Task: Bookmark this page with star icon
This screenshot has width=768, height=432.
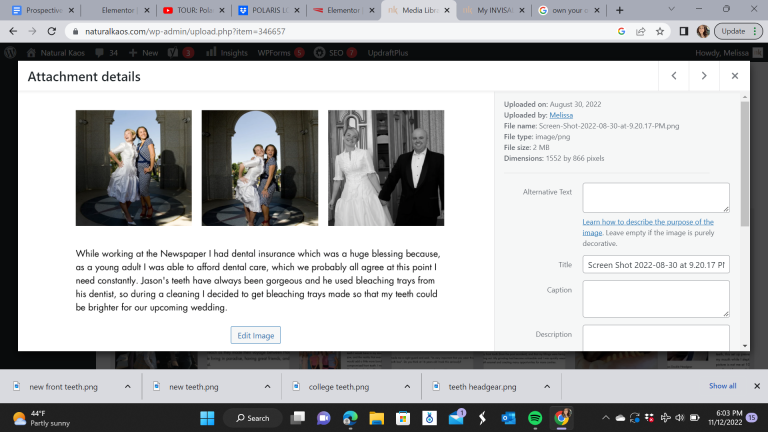Action: point(660,31)
